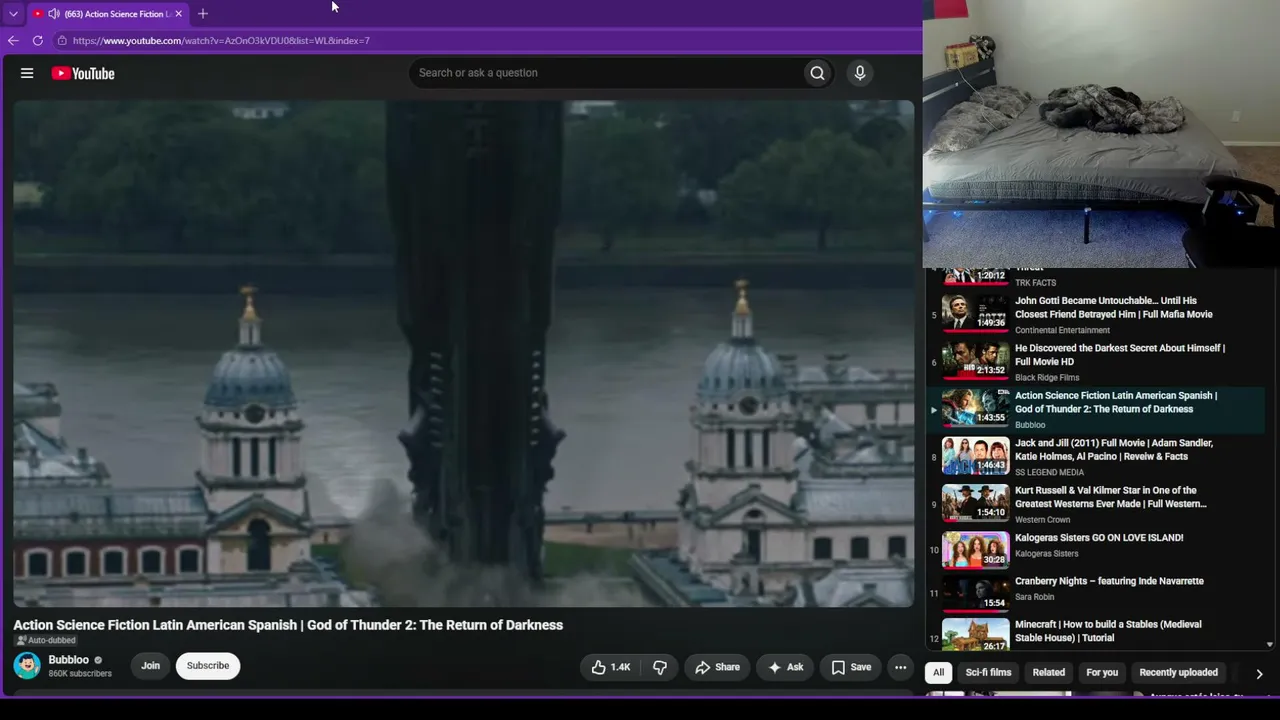Open Minecraft Stables tutorial thumbnail
The height and width of the screenshot is (720, 1280).
pyautogui.click(x=975, y=636)
